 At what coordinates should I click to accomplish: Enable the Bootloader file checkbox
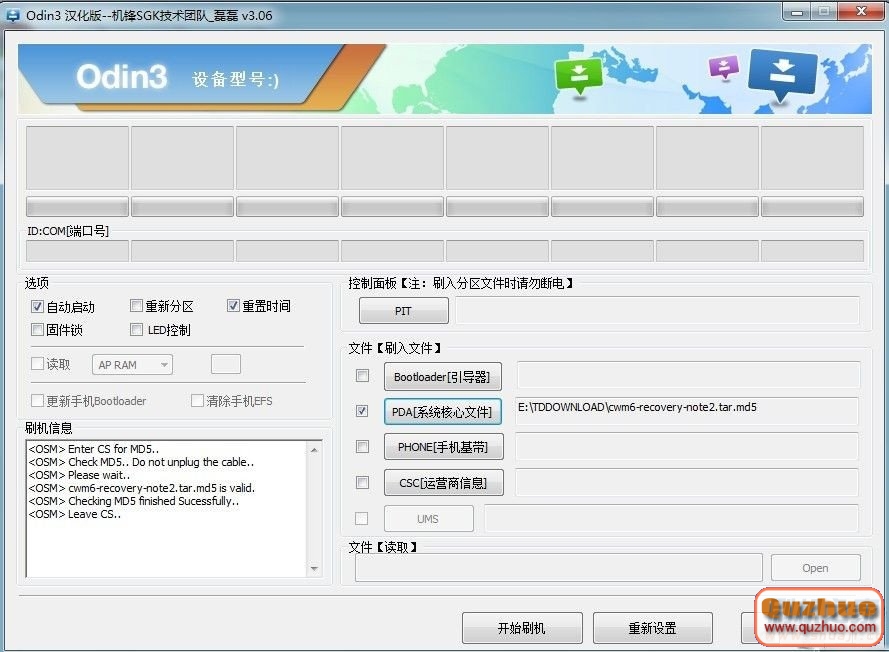click(362, 376)
